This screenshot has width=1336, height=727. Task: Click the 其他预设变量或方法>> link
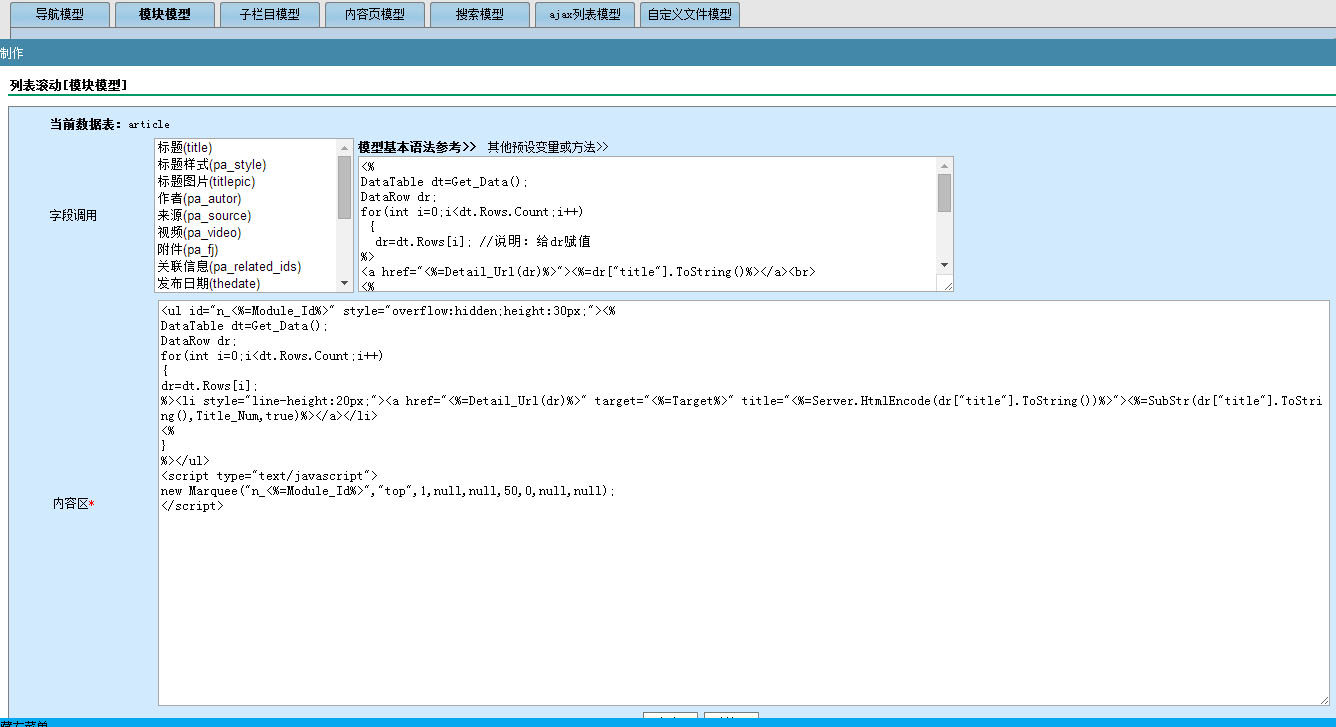click(547, 147)
